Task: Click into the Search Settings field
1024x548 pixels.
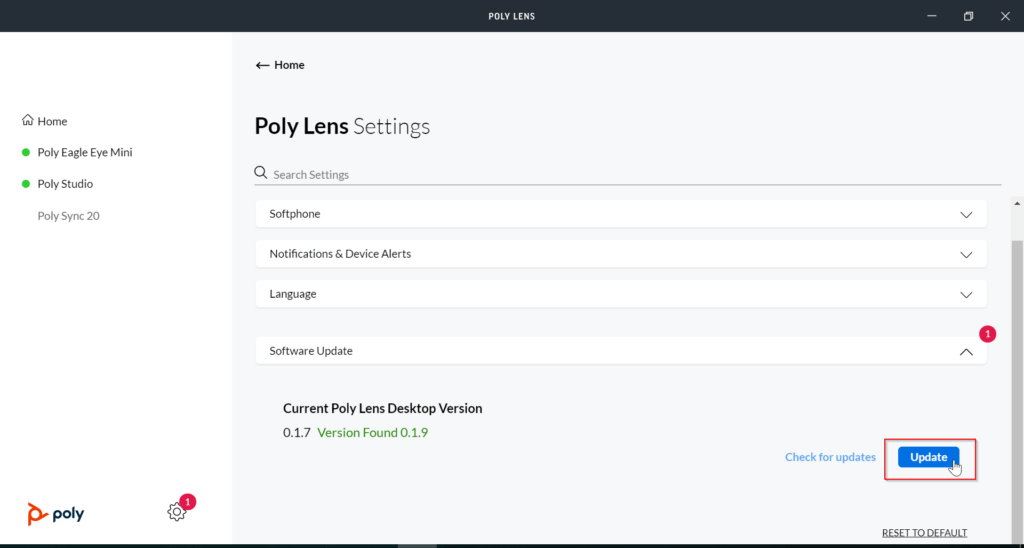Action: tap(627, 174)
